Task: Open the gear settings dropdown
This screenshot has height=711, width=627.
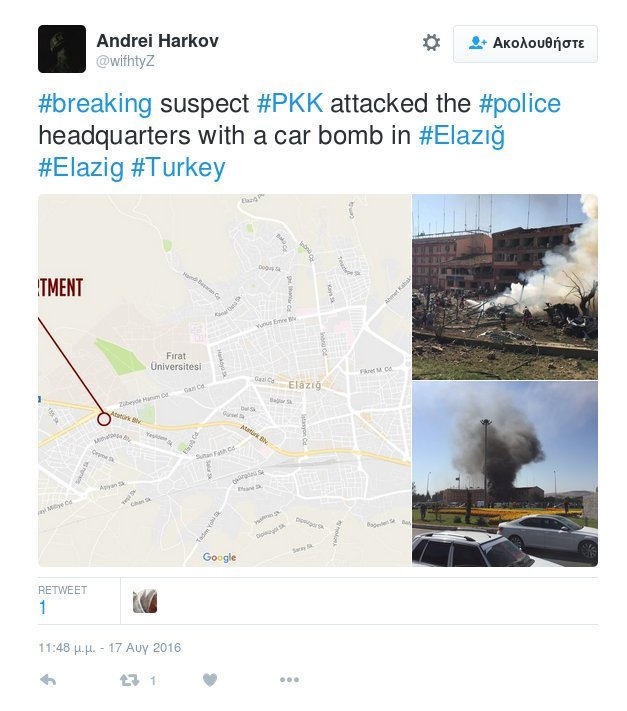Action: coord(431,43)
